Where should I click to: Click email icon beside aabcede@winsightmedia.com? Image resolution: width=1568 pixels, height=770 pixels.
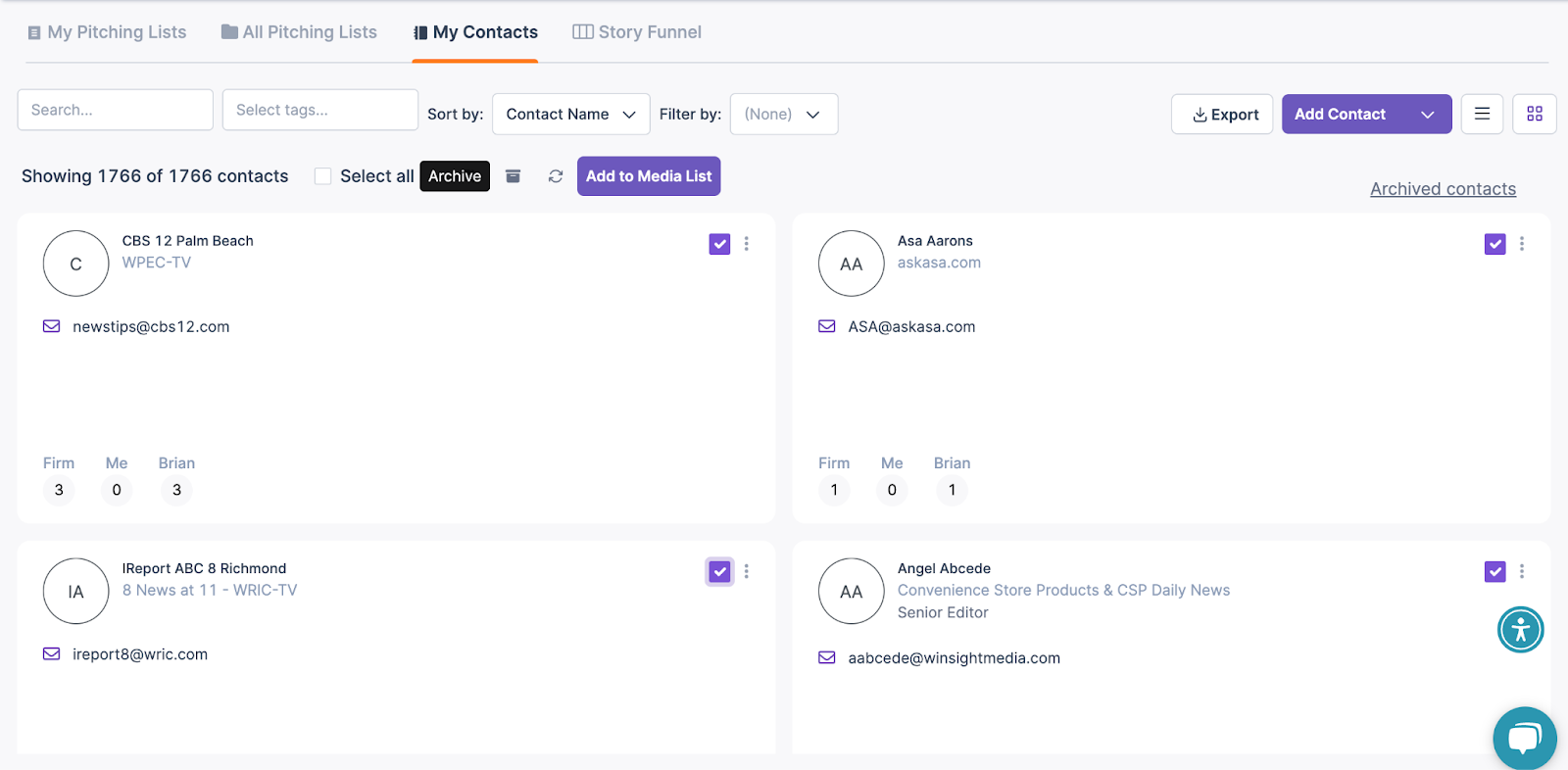[x=827, y=657]
